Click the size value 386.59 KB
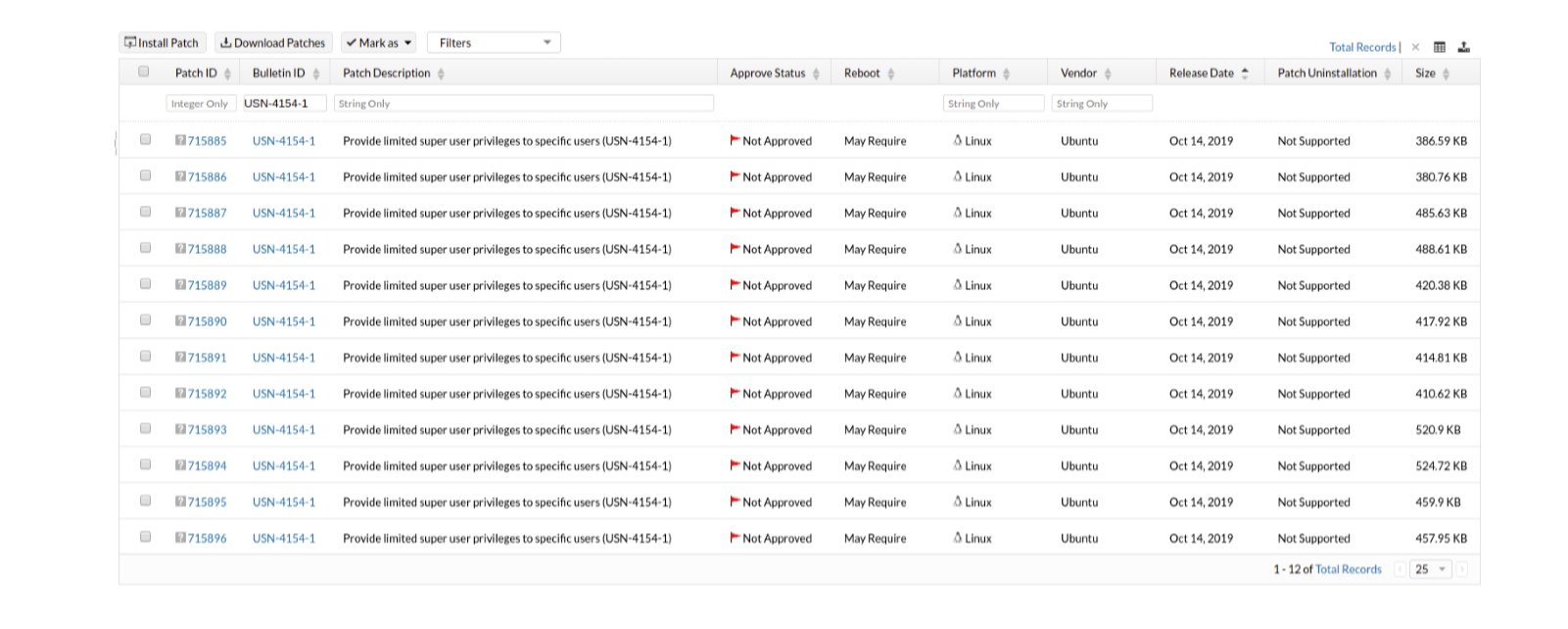Viewport: 1568px width, 629px height. click(x=1441, y=141)
